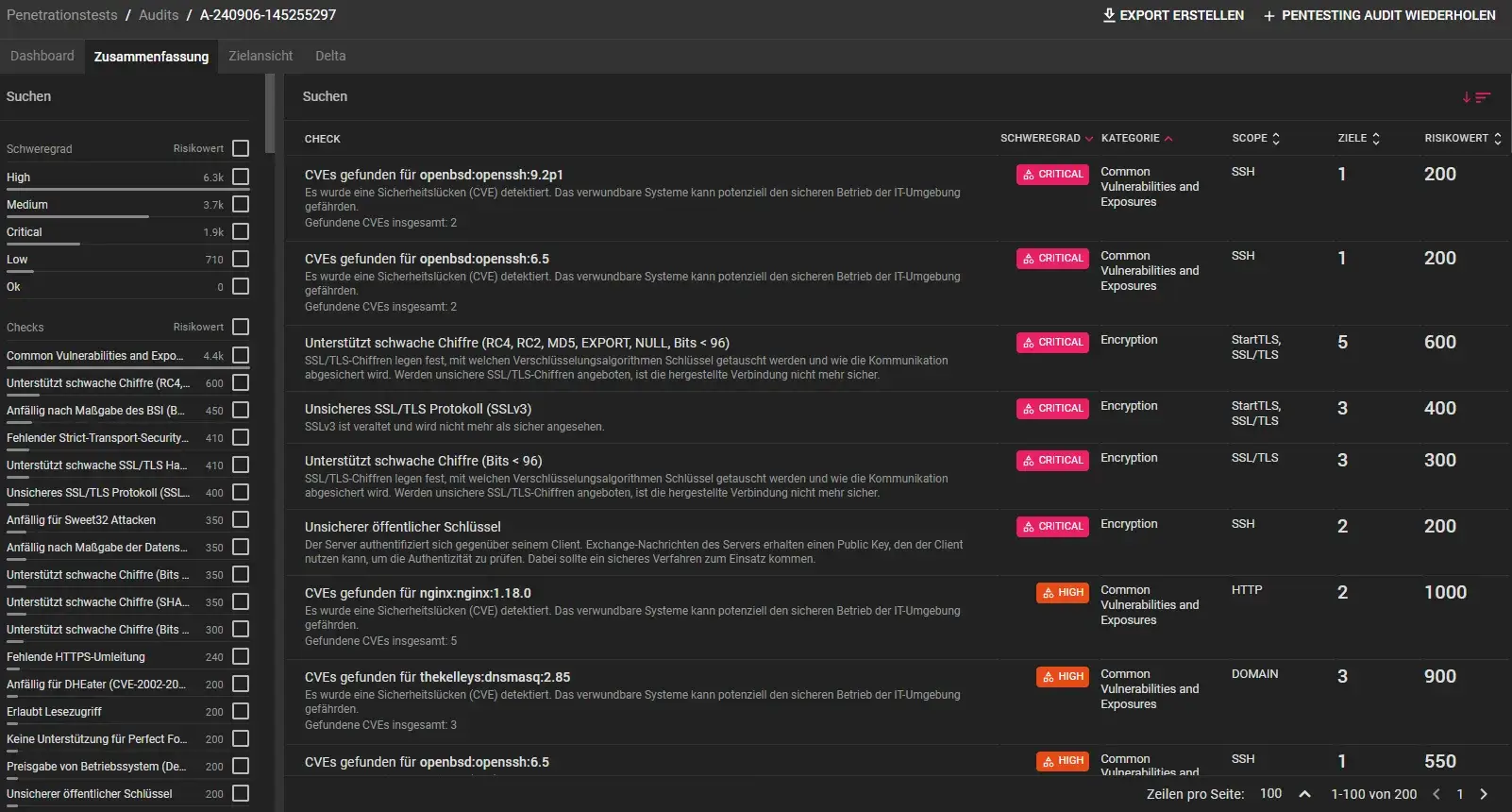Open the sort filter icon beside search
Image resolution: width=1512 pixels, height=812 pixels.
[1476, 96]
